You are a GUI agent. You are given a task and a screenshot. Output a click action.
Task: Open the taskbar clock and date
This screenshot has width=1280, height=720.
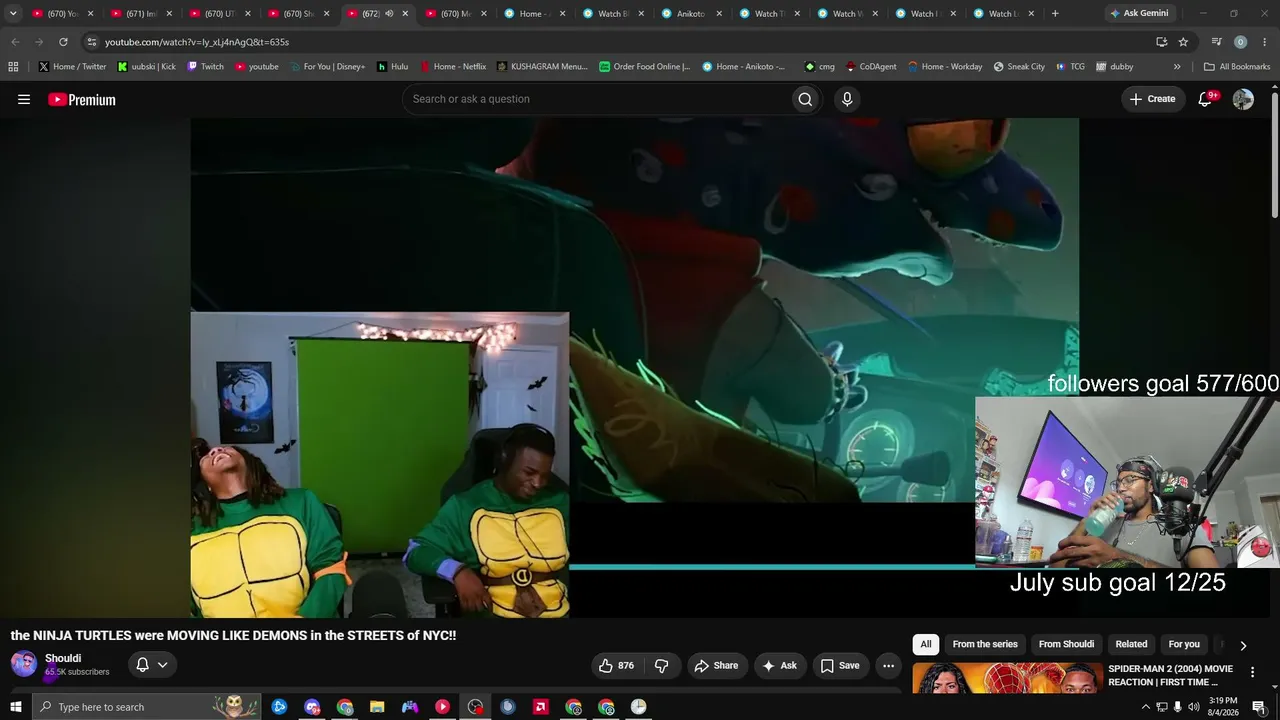tap(1223, 707)
